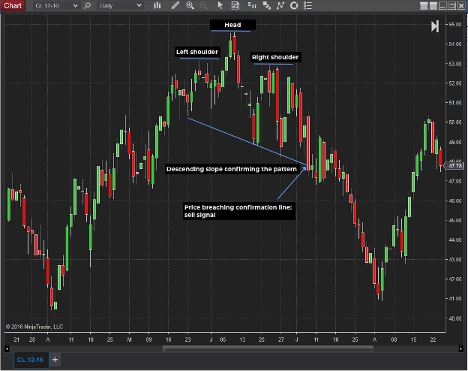Screen dimensions: 468x371
Task: Click the 40.00 price axis label
Action: coord(455,318)
